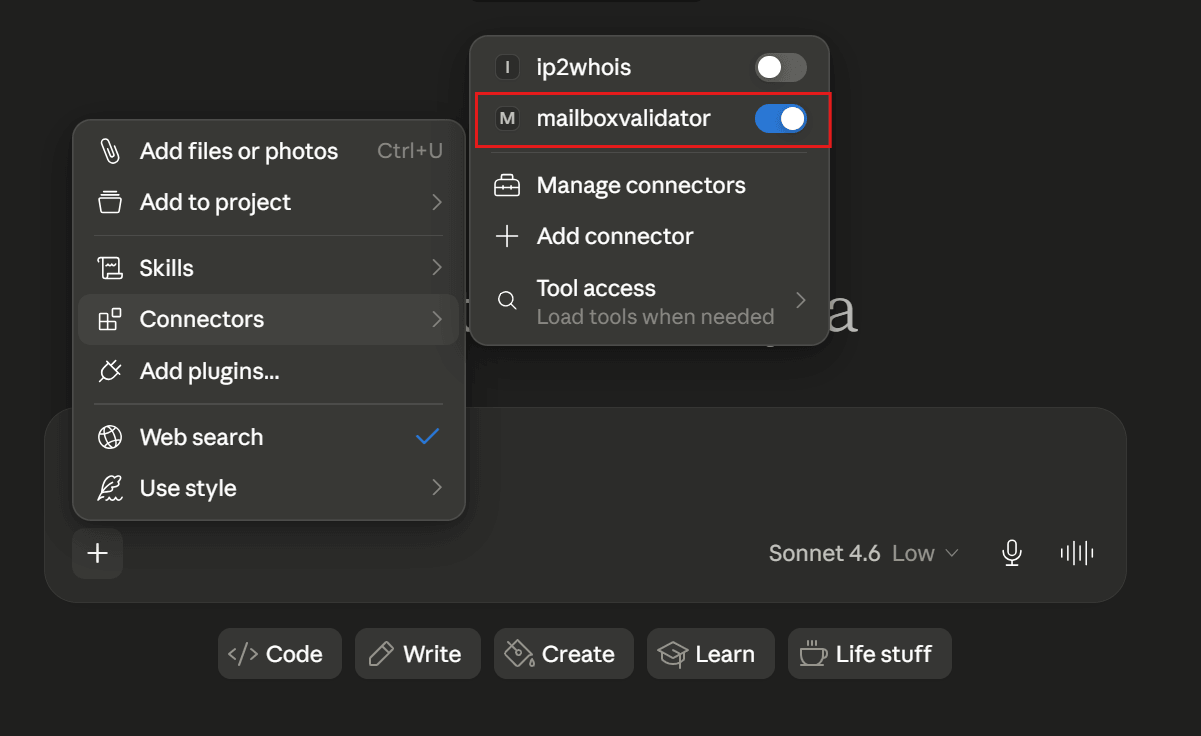Select the Web search menu entry
Image resolution: width=1201 pixels, height=736 pixels.
(x=269, y=437)
